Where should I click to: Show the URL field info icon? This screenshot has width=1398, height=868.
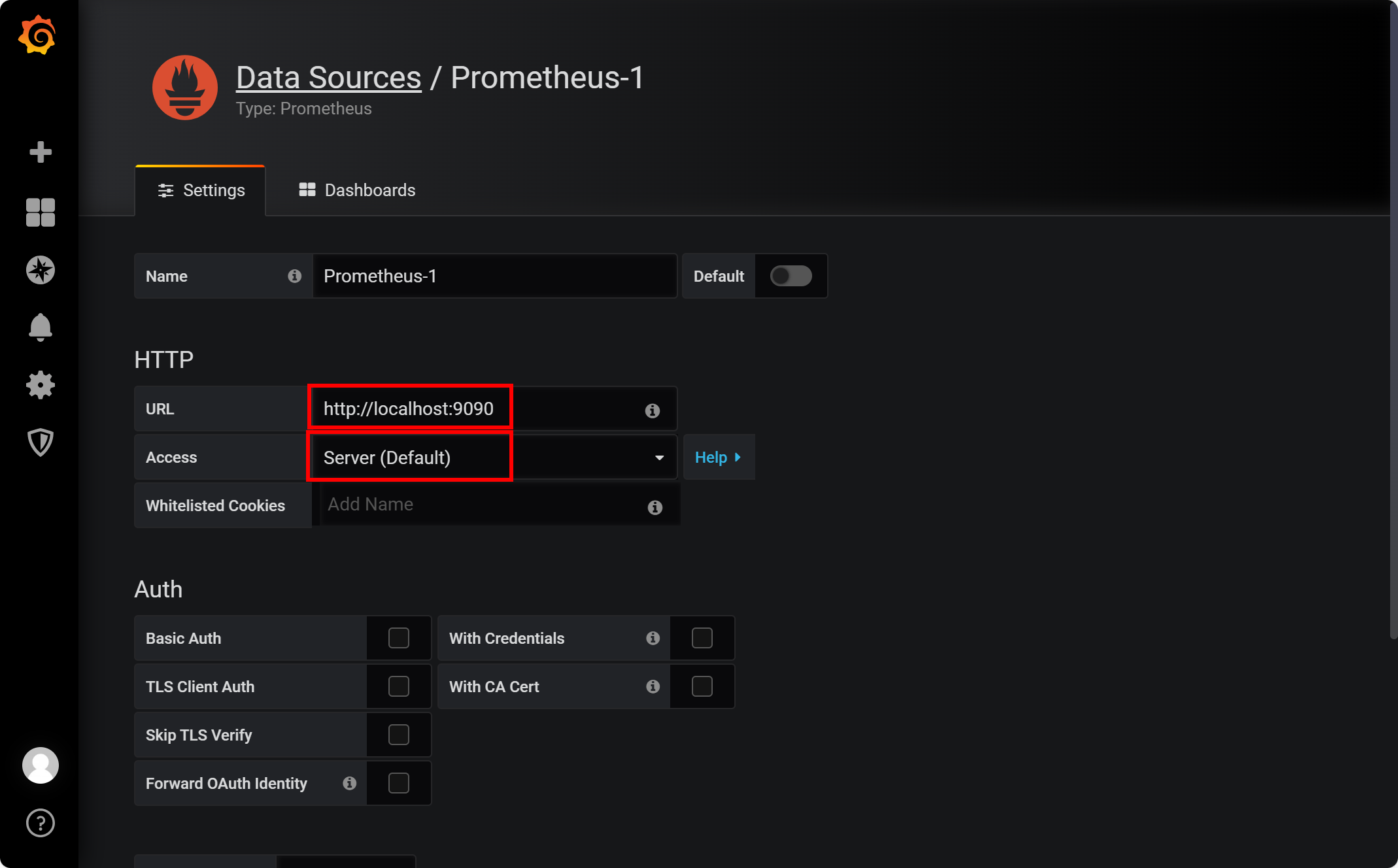(x=653, y=410)
